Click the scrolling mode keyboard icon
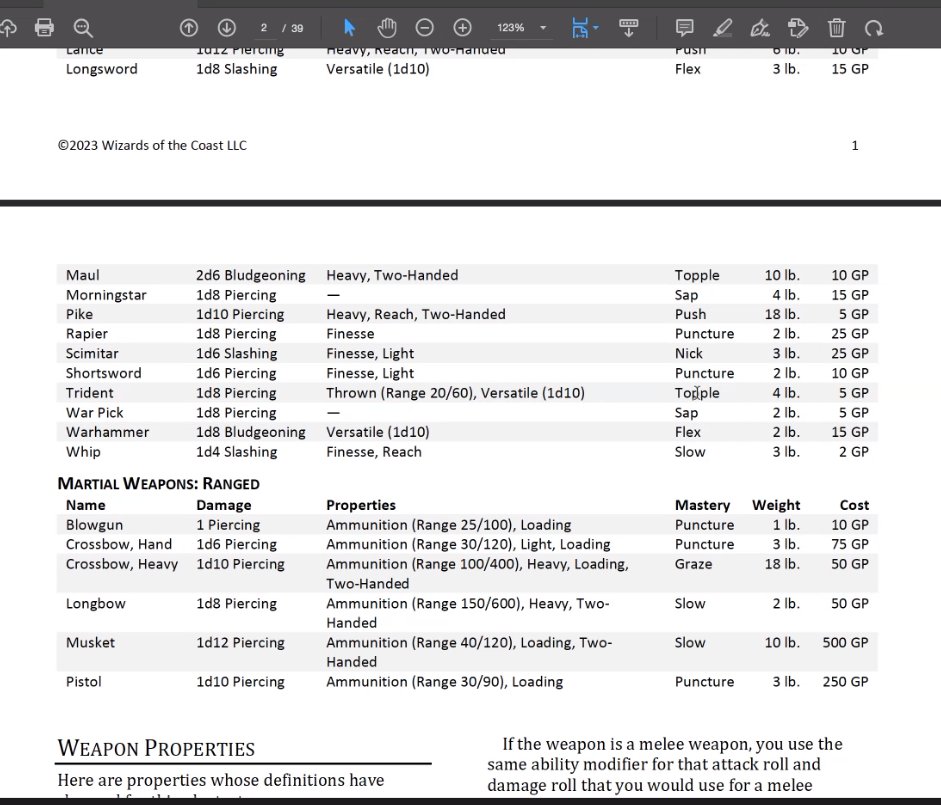941x805 pixels. pyautogui.click(x=629, y=27)
